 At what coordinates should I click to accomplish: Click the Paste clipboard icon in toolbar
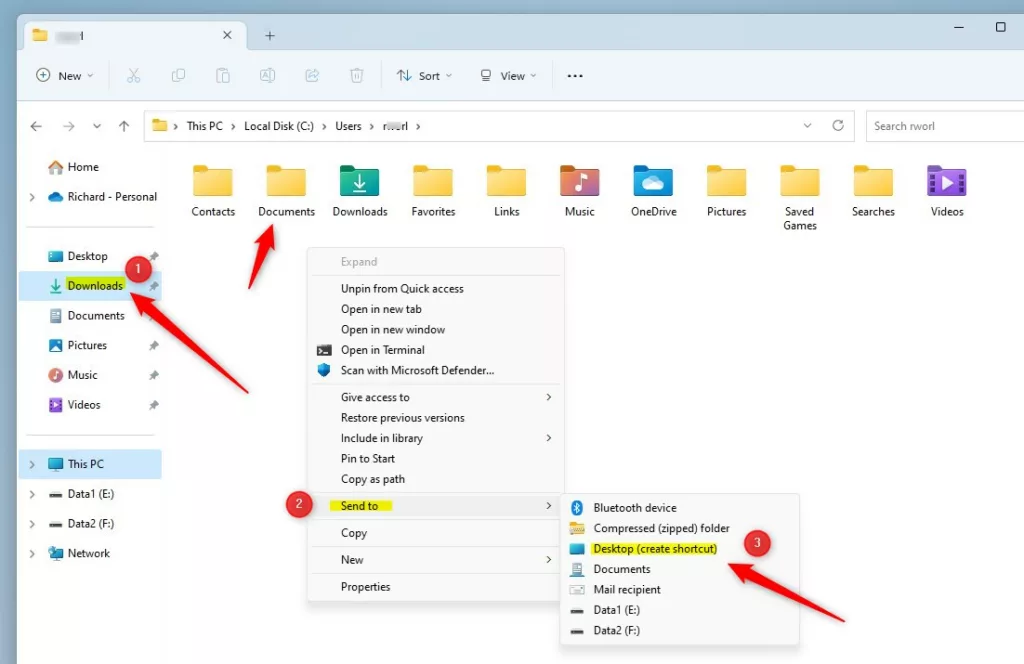[x=223, y=76]
